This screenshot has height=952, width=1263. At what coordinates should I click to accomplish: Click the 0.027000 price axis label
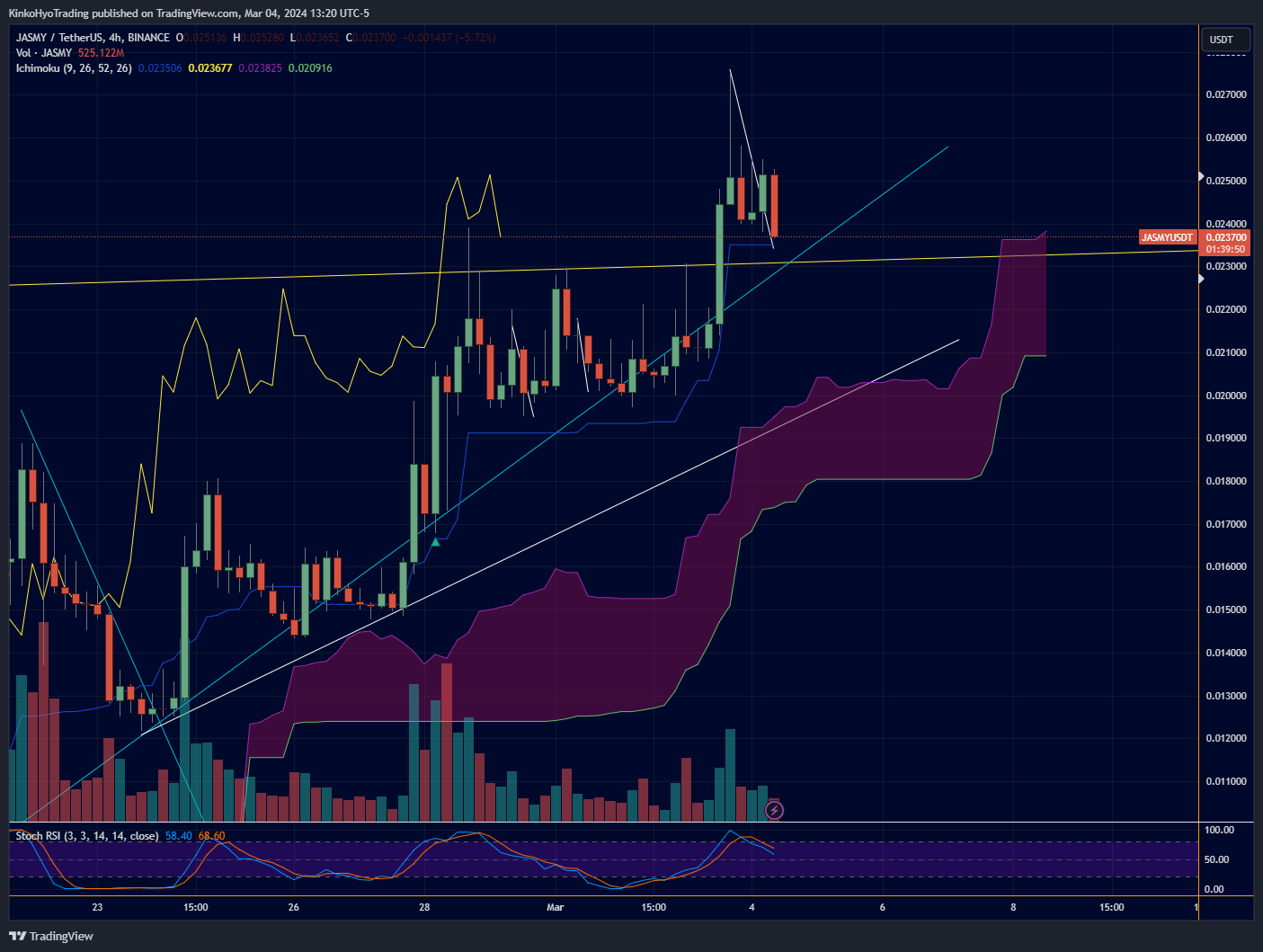coord(1226,94)
